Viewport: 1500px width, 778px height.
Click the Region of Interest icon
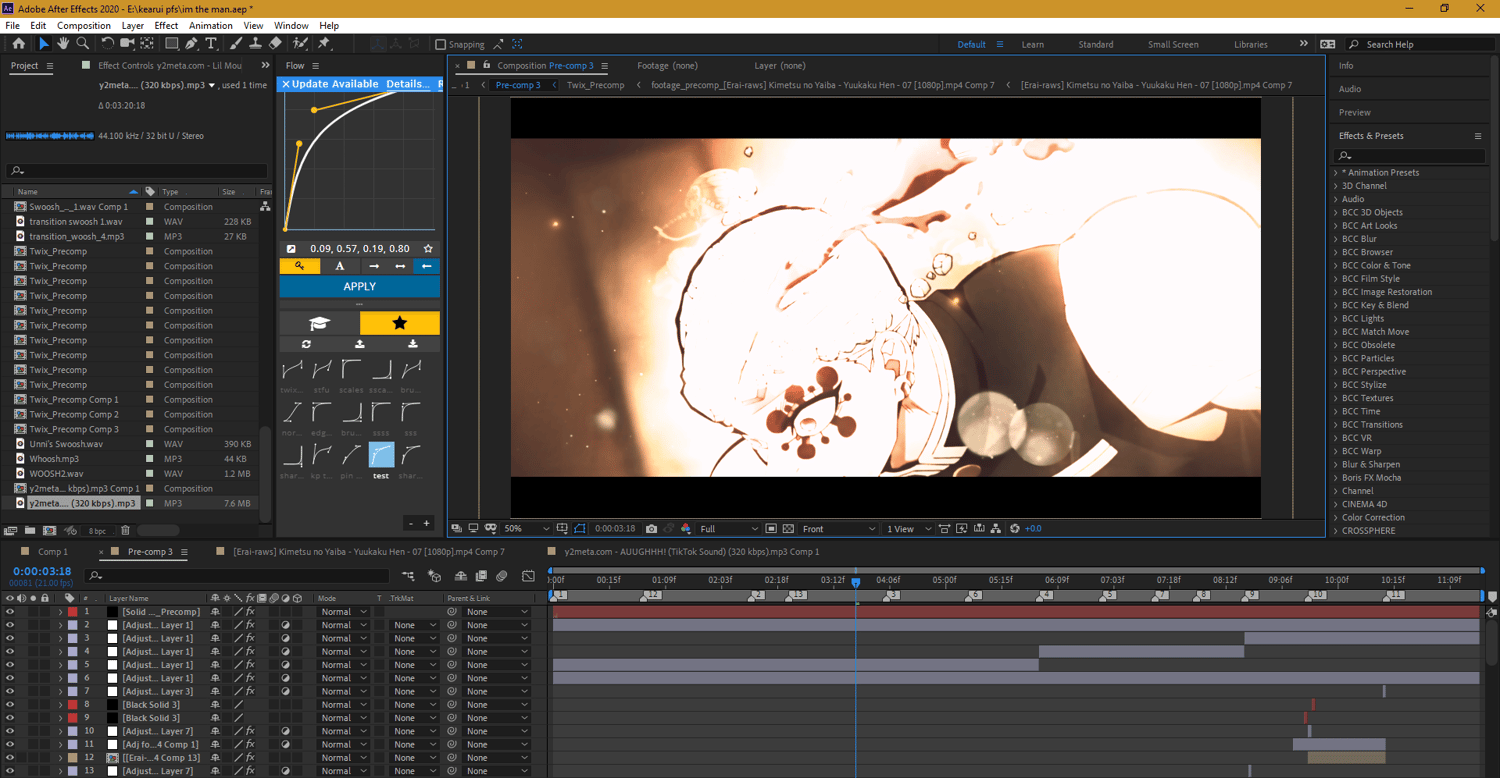(771, 529)
